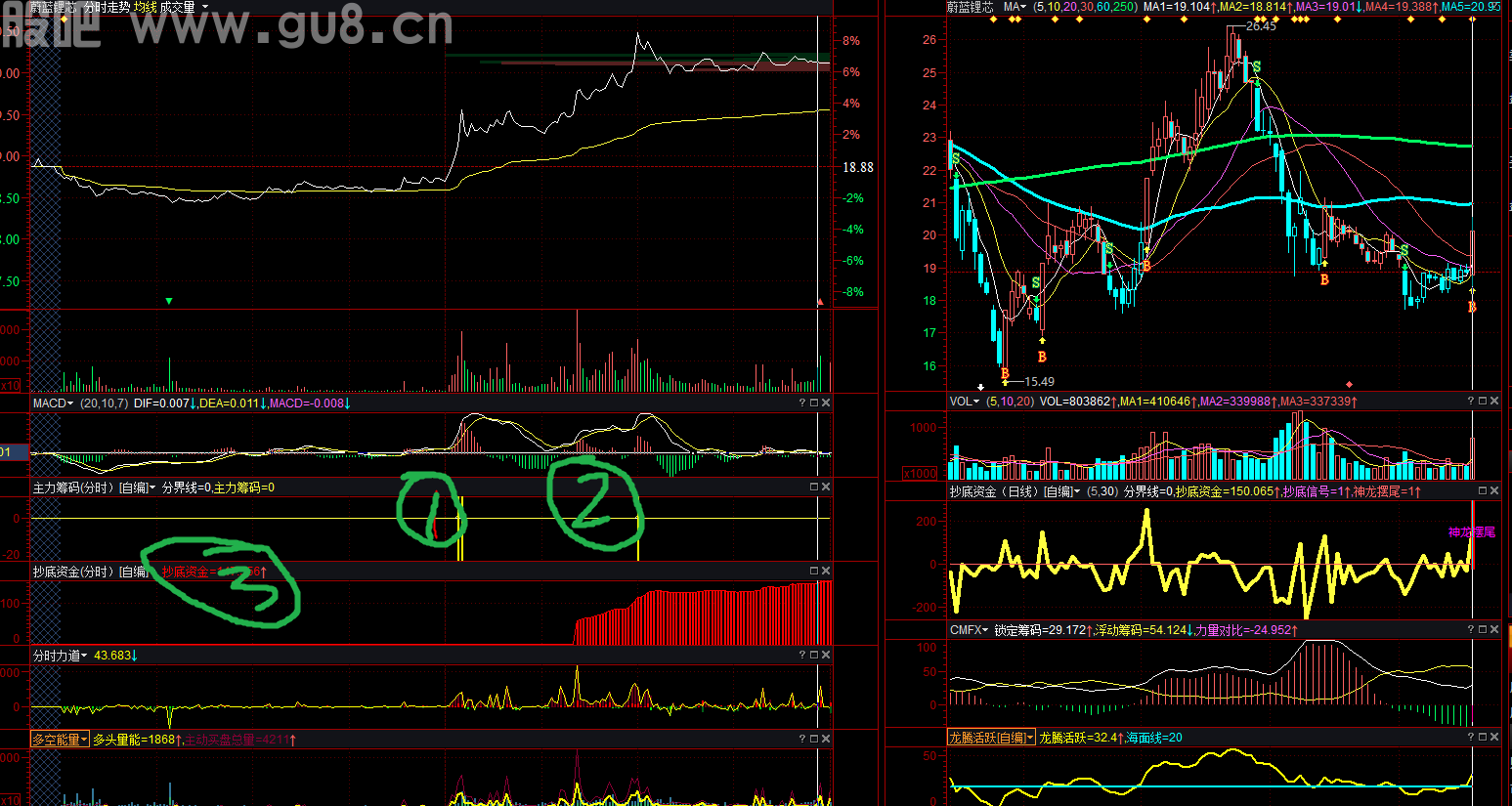The height and width of the screenshot is (806, 1512).
Task: Open the 龙腾活跃[自编] indicator dropdown
Action: 1030,738
